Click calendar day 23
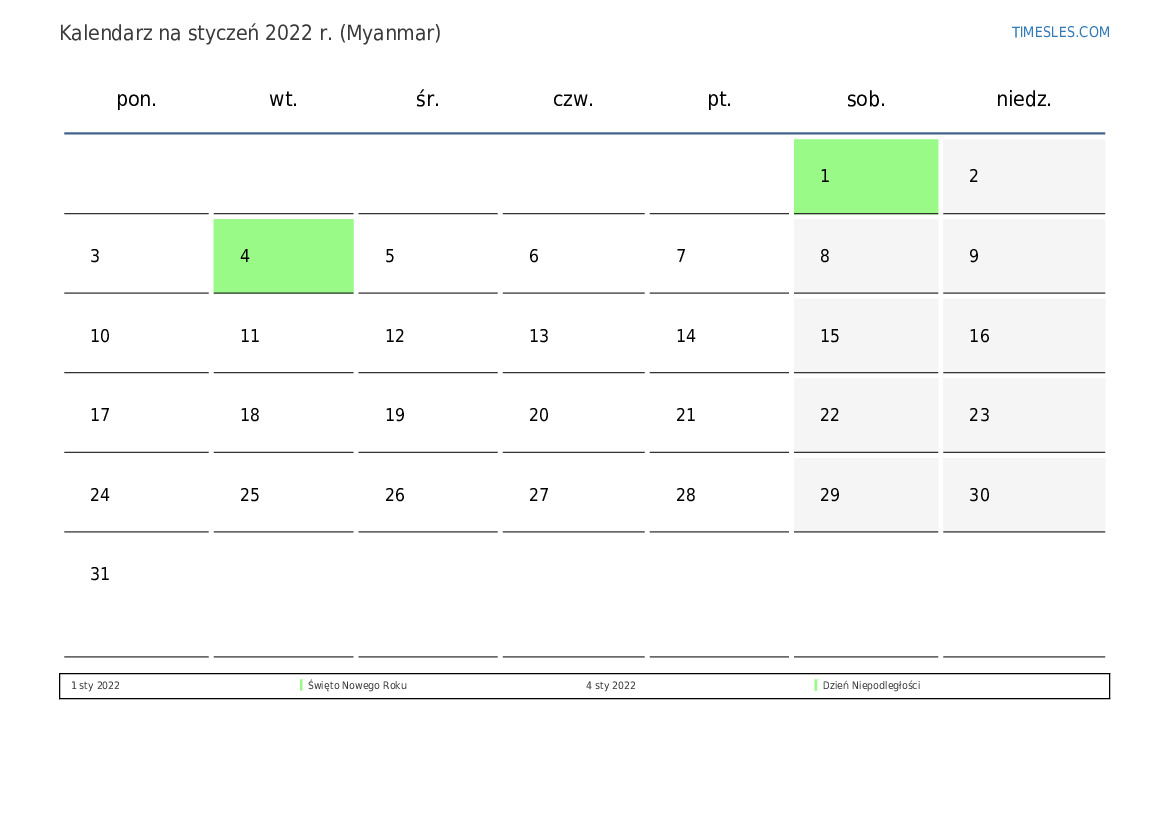This screenshot has width=1169, height=827. (1024, 415)
